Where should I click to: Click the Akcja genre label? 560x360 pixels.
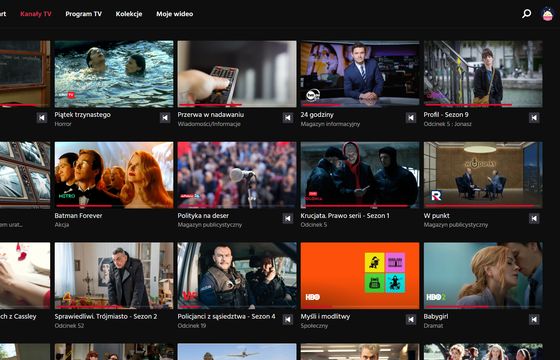click(x=62, y=225)
